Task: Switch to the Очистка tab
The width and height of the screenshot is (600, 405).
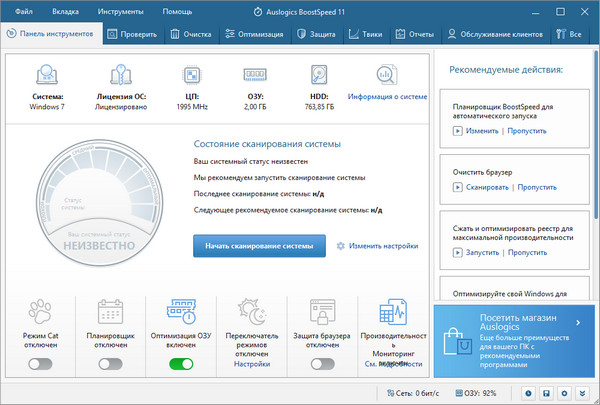Action: [190, 34]
